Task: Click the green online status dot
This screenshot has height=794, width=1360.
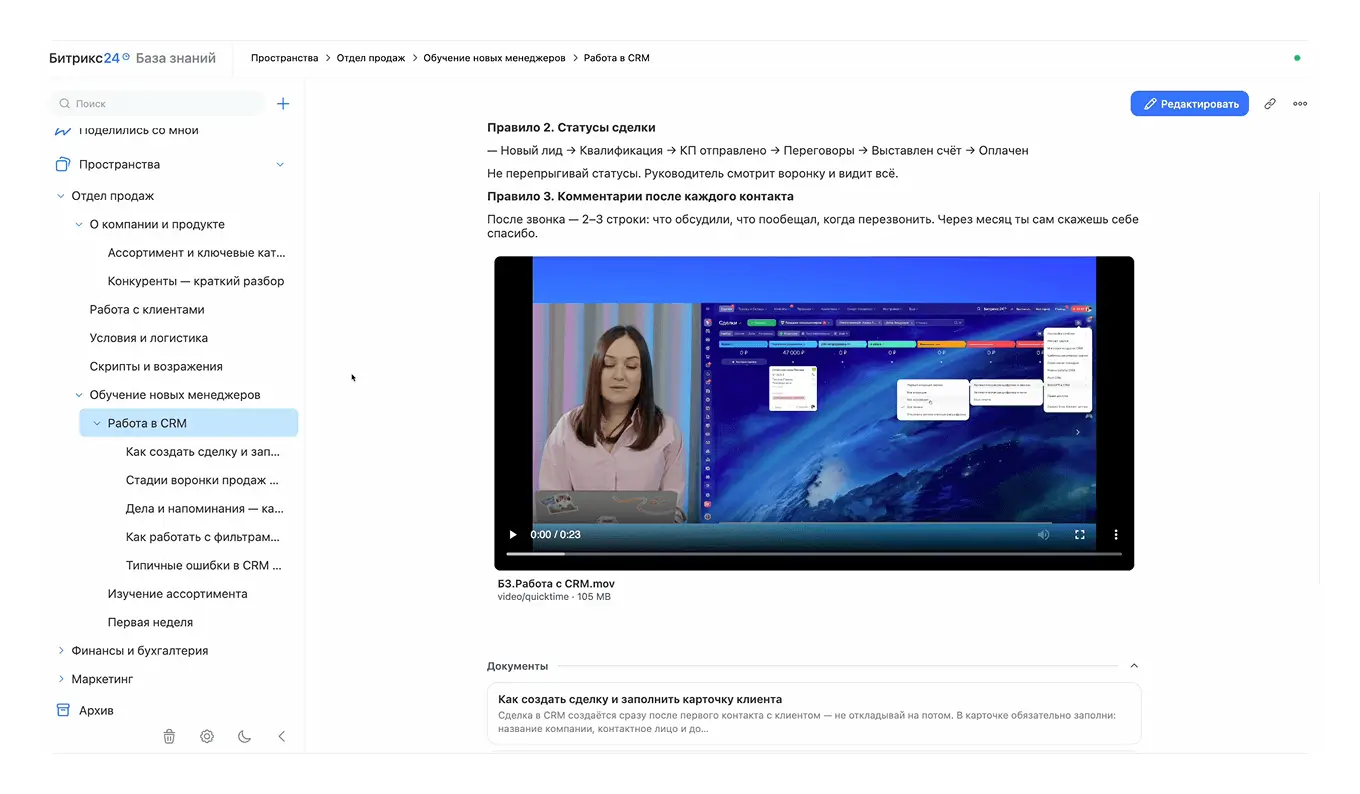Action: pos(1297,58)
